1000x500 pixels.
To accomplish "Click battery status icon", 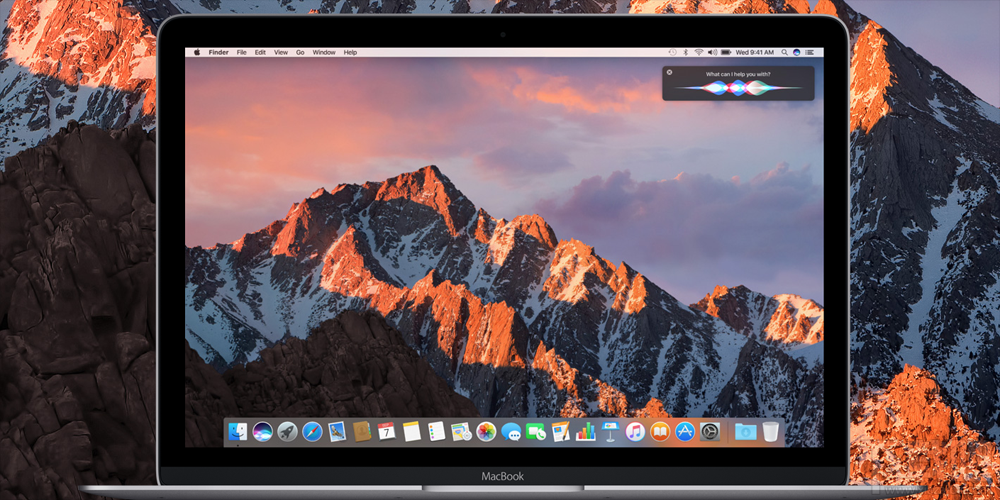I will coord(726,52).
